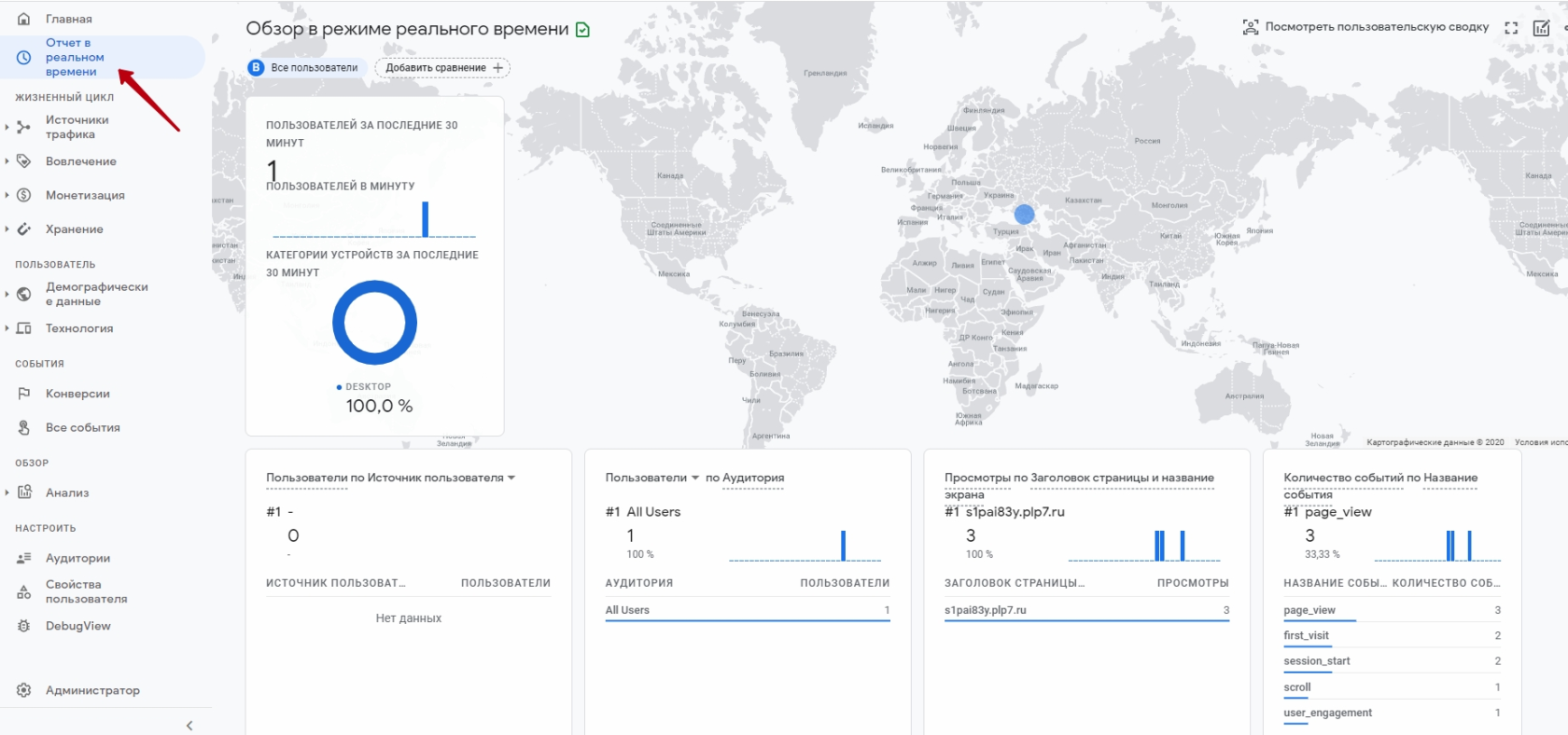The image size is (1568, 735).
Task: Expand the Анализ section arrow
Action: point(7,492)
